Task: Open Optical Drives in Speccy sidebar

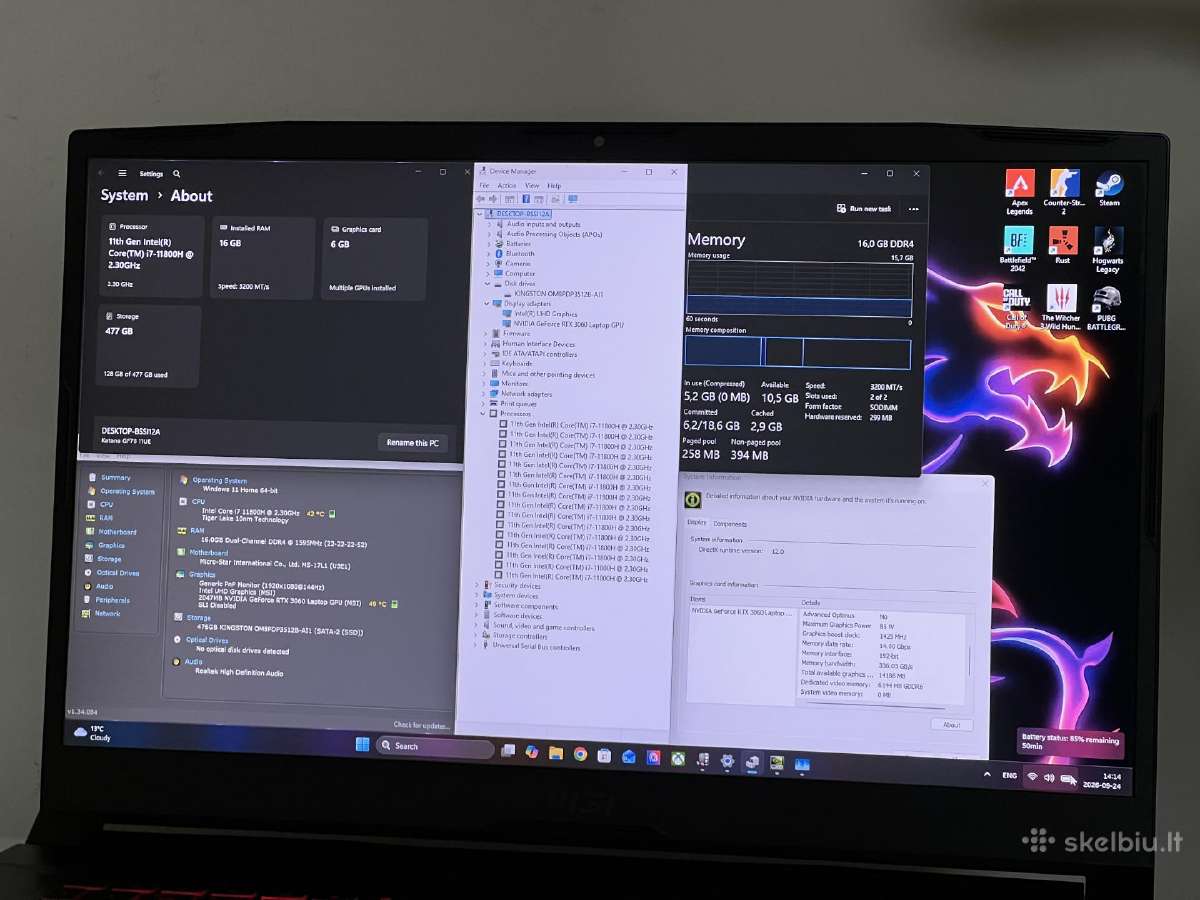Action: [x=112, y=573]
